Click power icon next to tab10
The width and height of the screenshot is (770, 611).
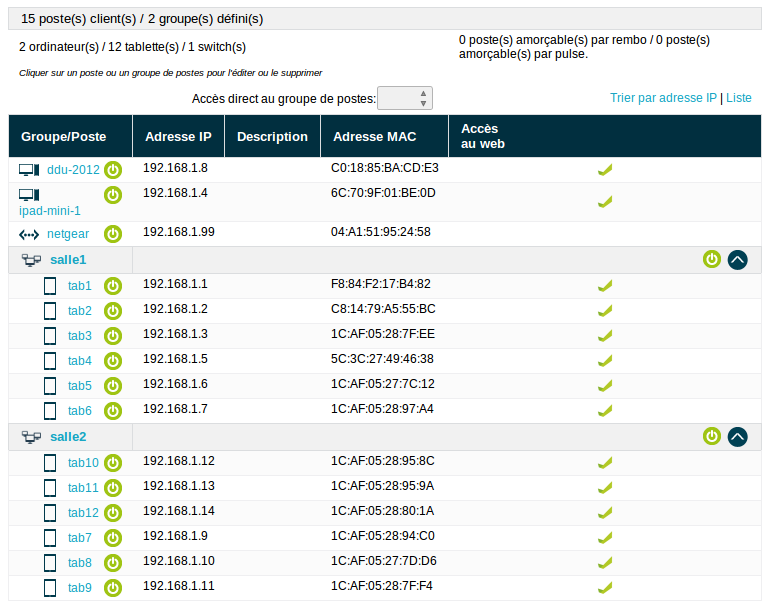point(113,463)
